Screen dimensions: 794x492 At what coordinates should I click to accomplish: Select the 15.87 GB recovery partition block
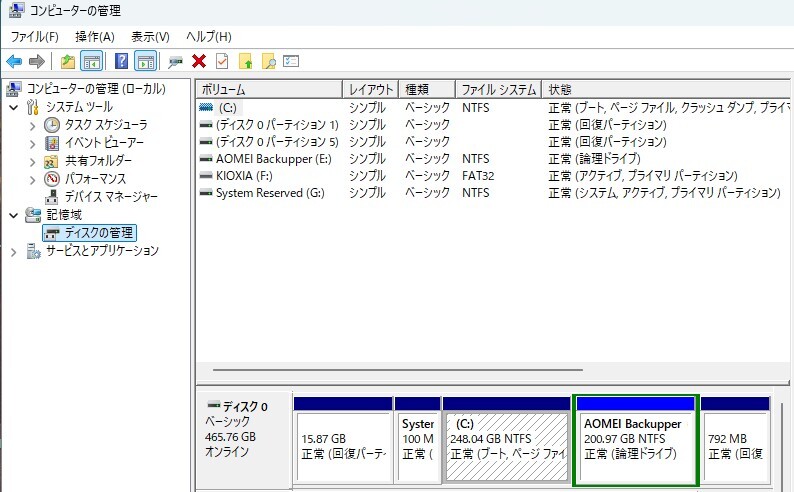pos(343,440)
